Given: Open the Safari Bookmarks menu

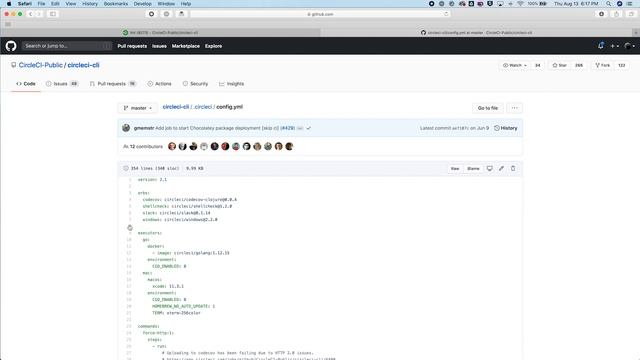Looking at the screenshot, I should pos(116,4).
